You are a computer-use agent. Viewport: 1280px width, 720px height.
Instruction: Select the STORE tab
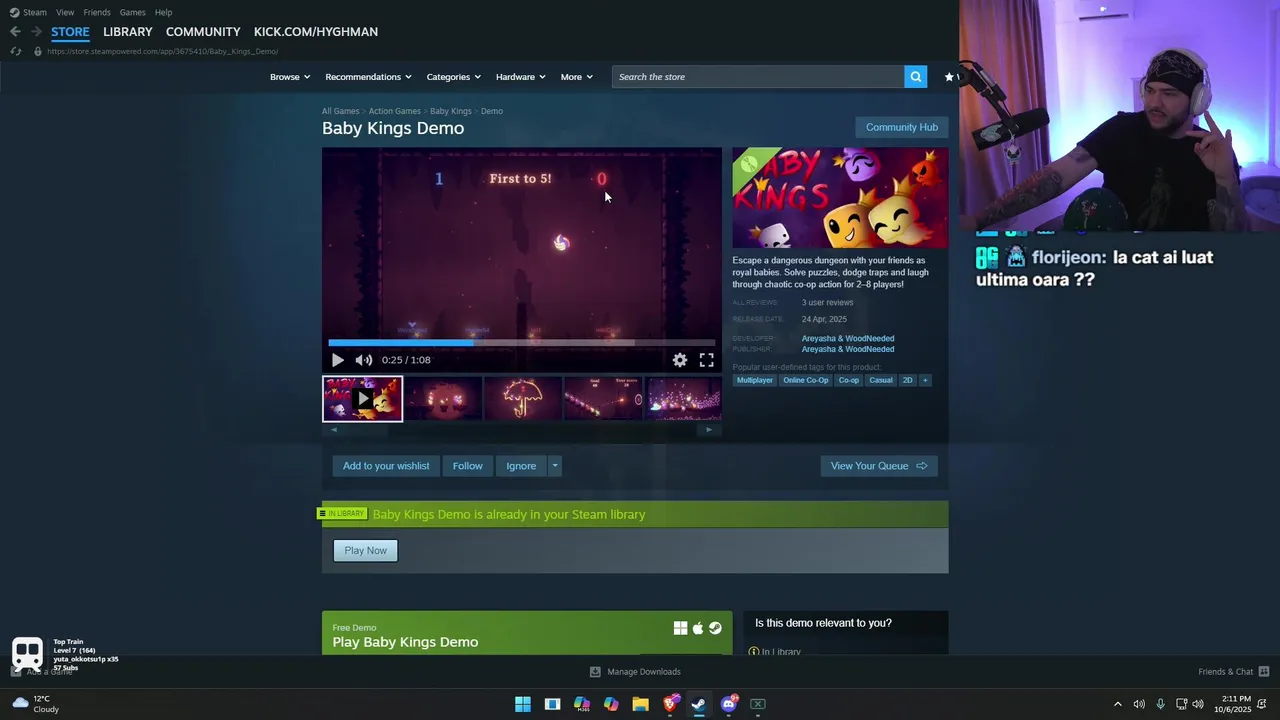pos(70,32)
